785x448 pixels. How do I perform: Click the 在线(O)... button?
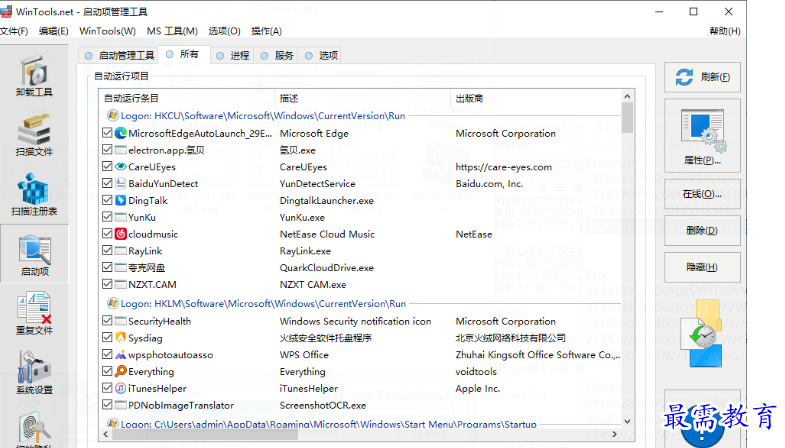coord(702,194)
